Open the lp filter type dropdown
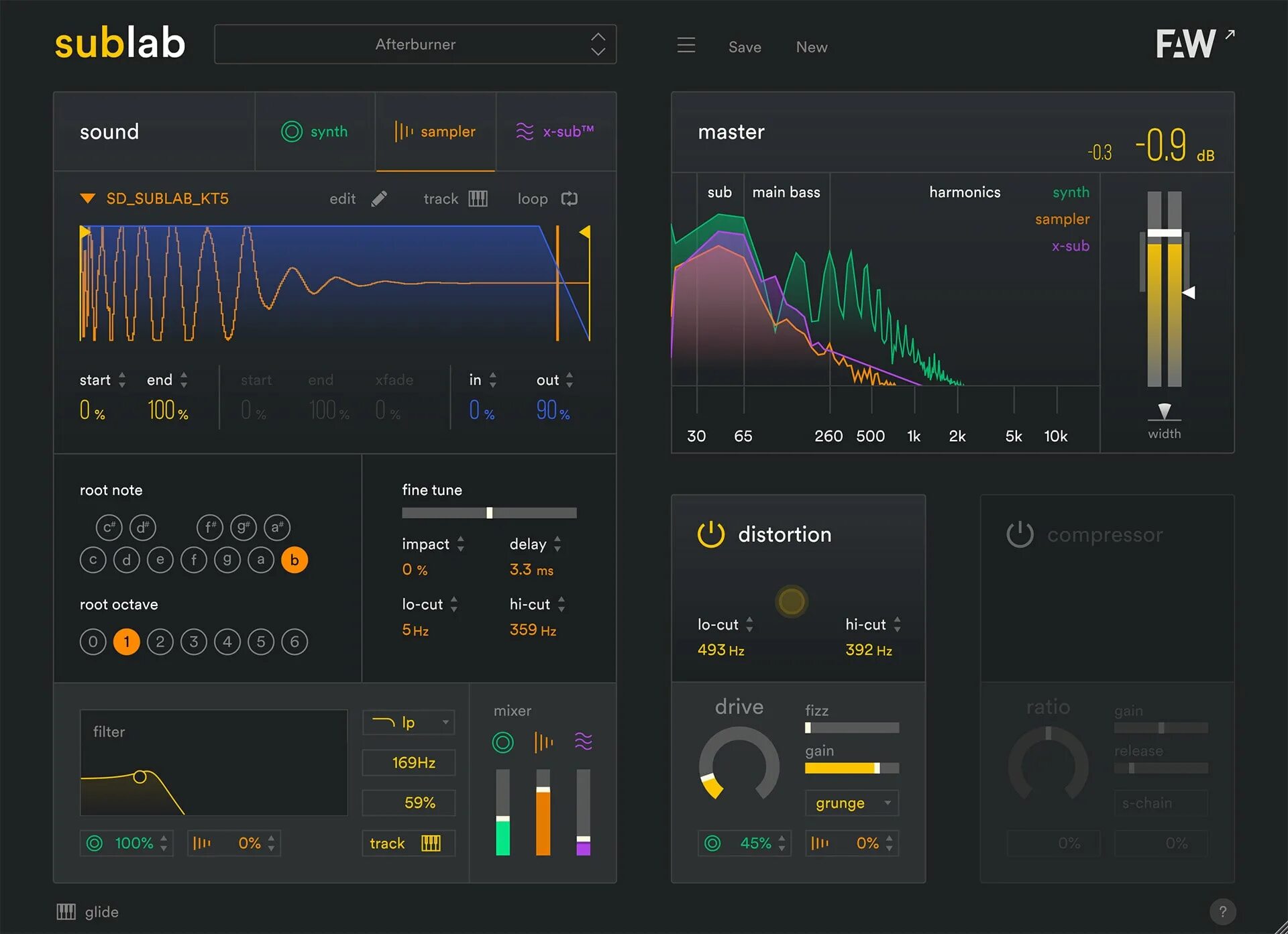 409,722
